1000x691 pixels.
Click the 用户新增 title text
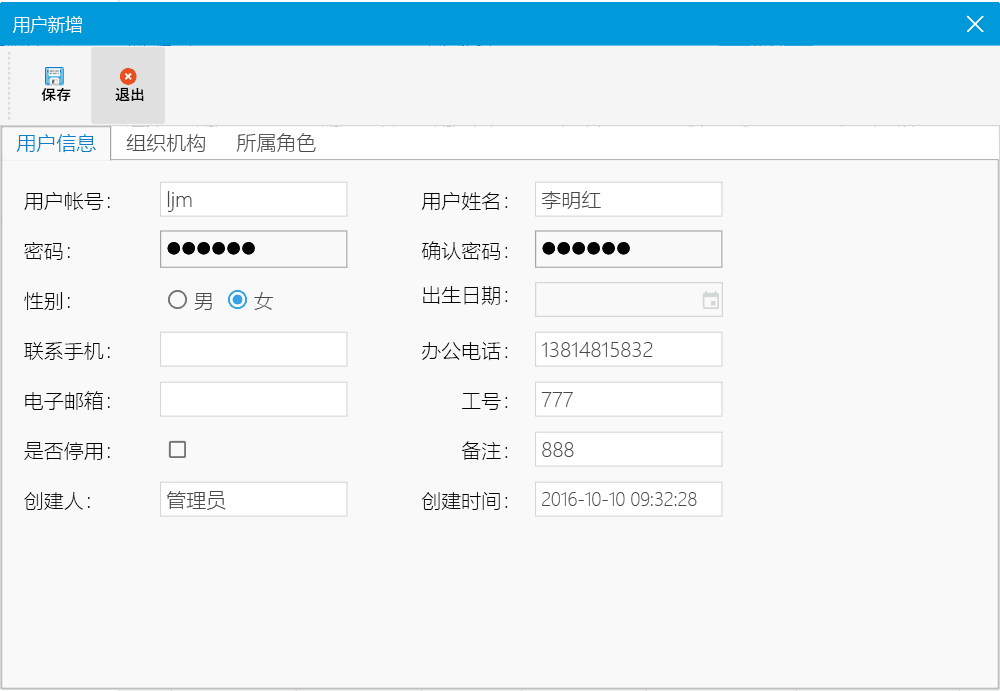pyautogui.click(x=47, y=24)
